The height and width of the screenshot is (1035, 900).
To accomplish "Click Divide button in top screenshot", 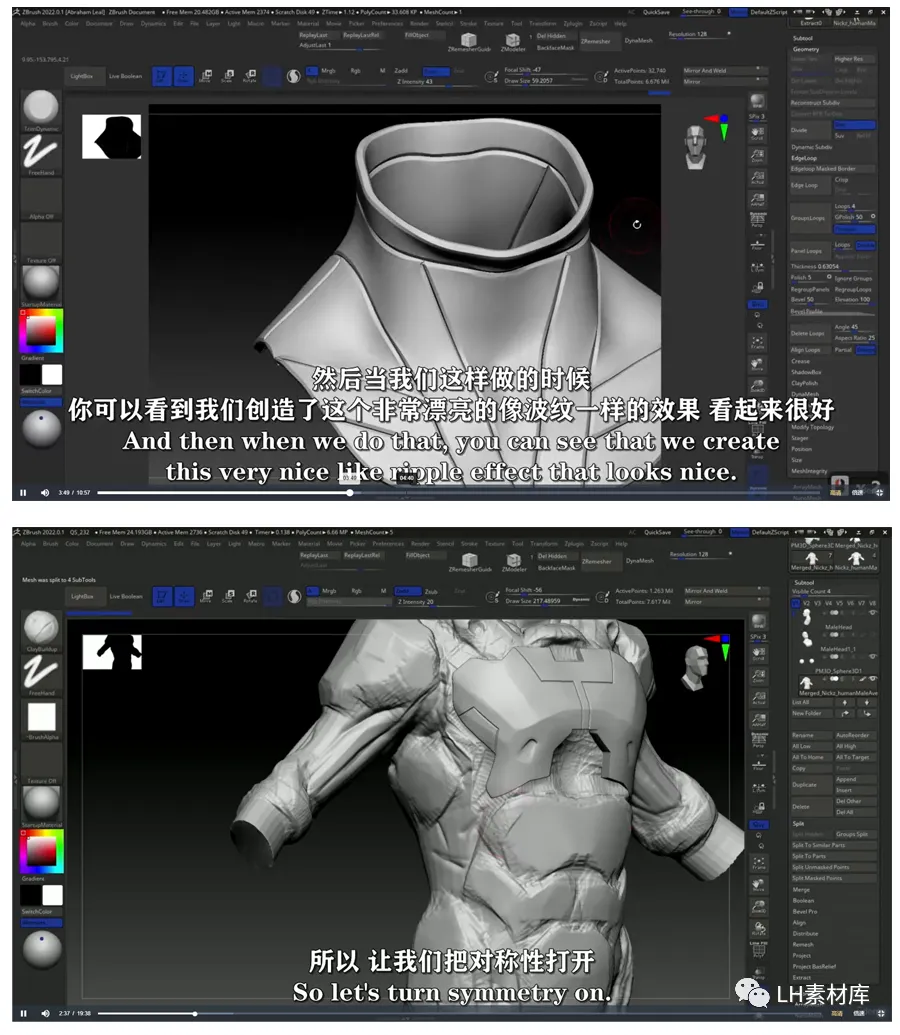I will click(810, 130).
